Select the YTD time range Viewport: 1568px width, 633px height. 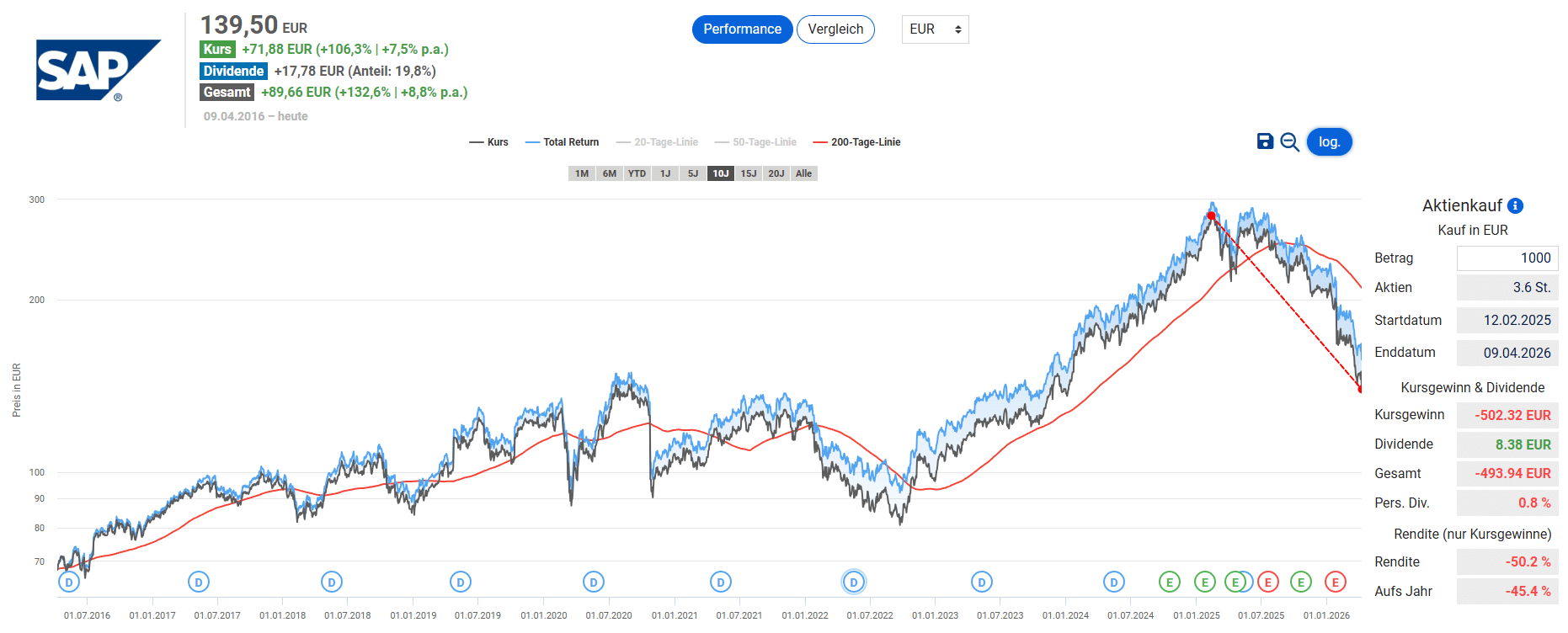(x=637, y=173)
